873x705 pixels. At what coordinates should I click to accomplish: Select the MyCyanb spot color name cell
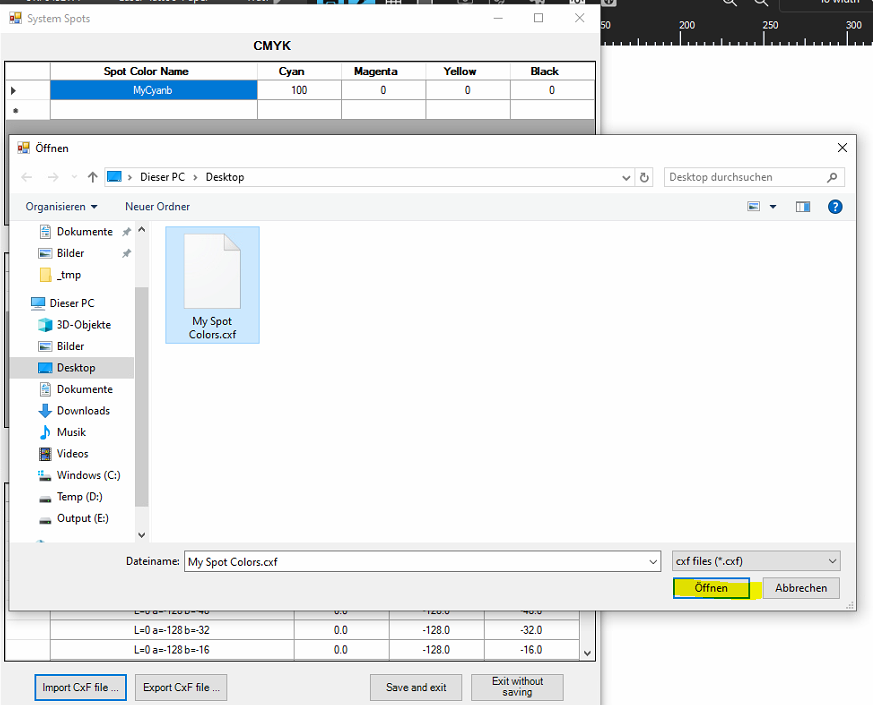(154, 90)
